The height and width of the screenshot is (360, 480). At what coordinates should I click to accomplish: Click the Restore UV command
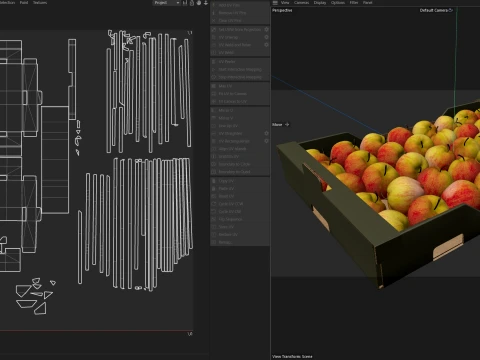228,235
